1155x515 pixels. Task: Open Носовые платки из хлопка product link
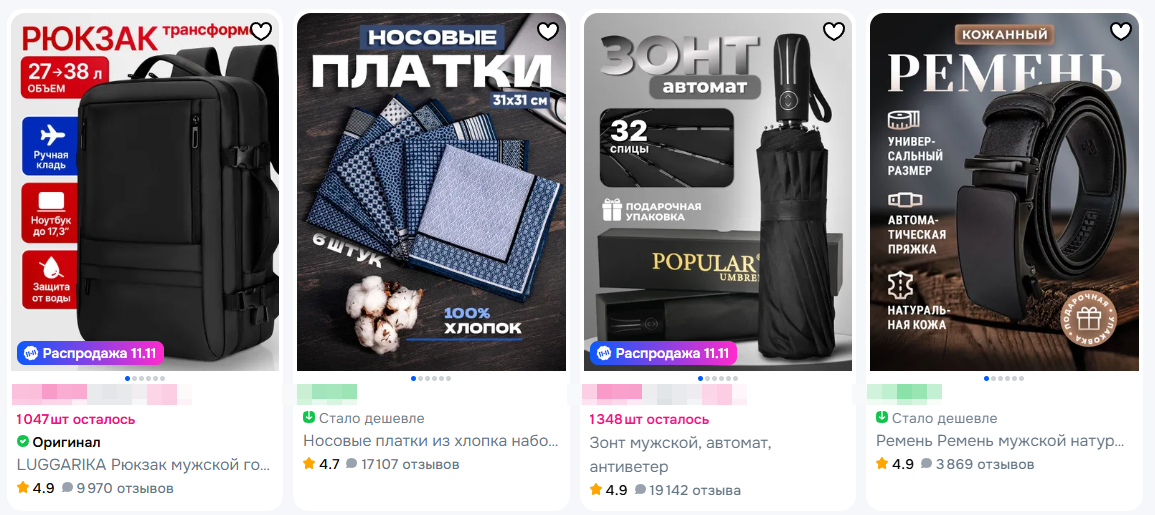tap(431, 441)
